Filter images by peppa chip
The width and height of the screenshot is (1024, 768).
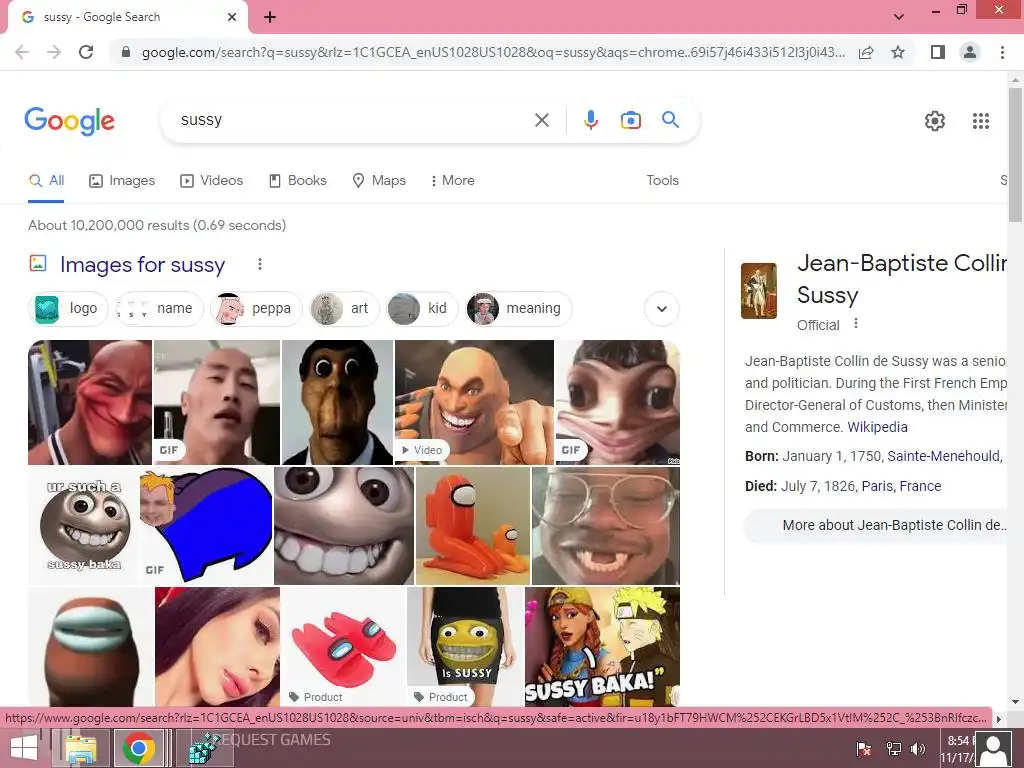tap(256, 308)
